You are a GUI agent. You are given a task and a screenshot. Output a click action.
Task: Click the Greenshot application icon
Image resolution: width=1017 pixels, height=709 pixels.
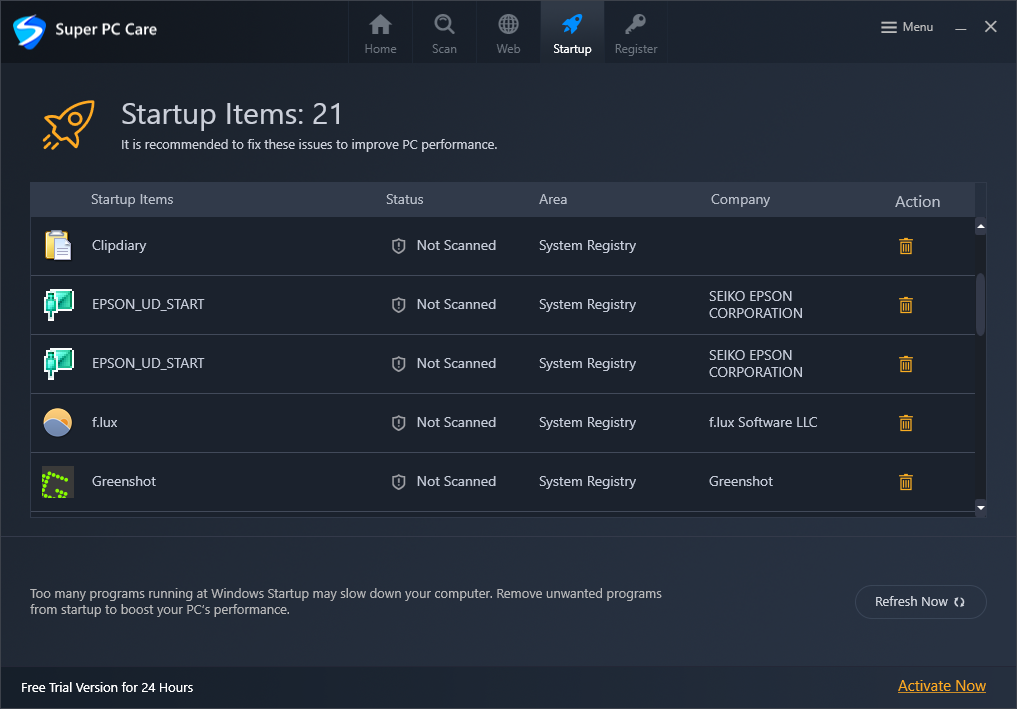point(58,482)
